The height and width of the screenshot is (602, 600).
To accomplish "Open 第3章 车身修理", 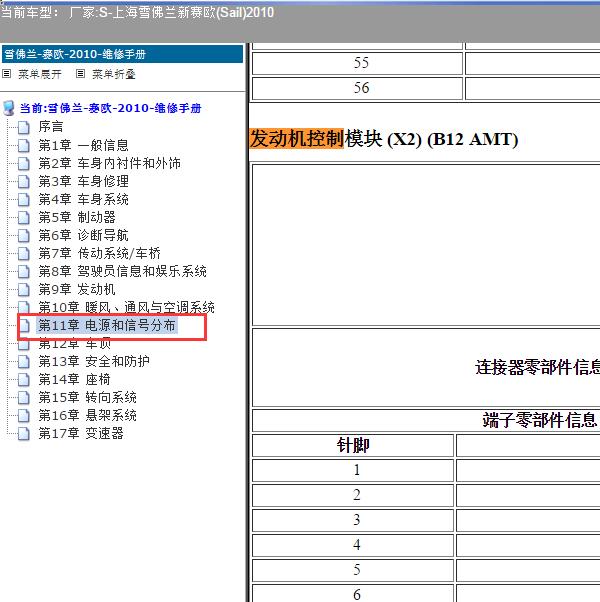I will pos(83,181).
